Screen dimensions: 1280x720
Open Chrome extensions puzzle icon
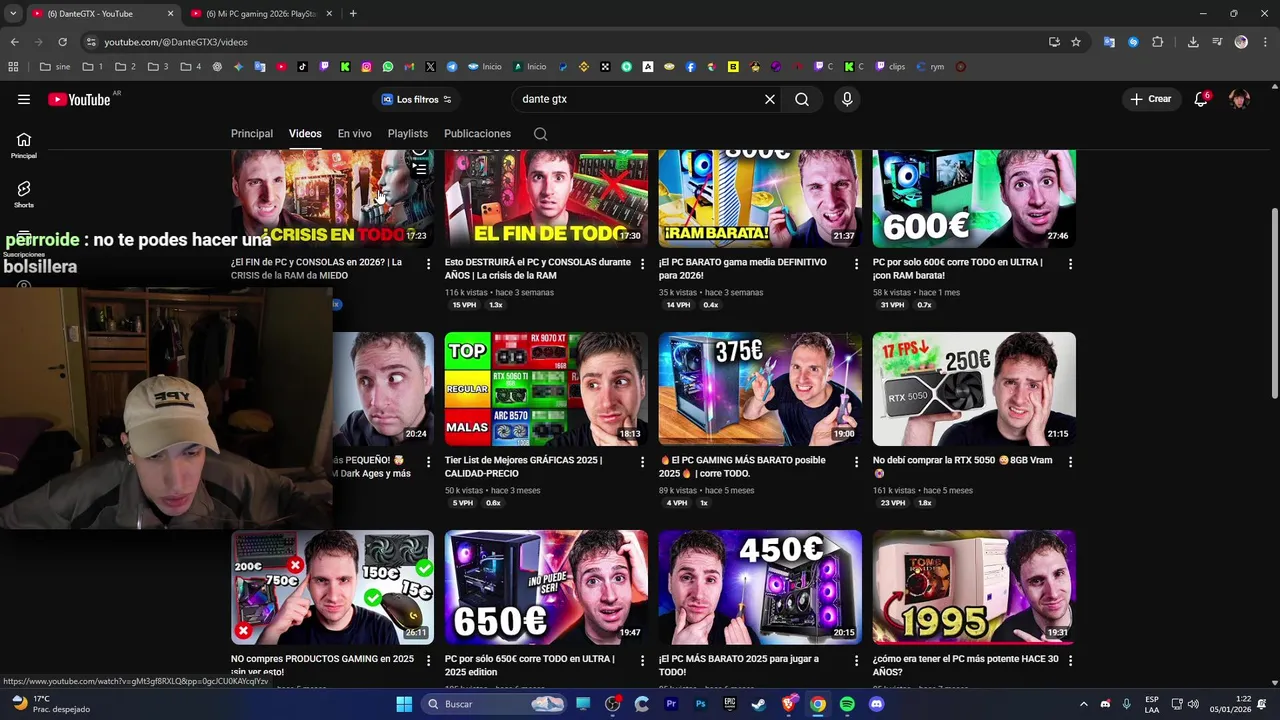click(x=1158, y=42)
